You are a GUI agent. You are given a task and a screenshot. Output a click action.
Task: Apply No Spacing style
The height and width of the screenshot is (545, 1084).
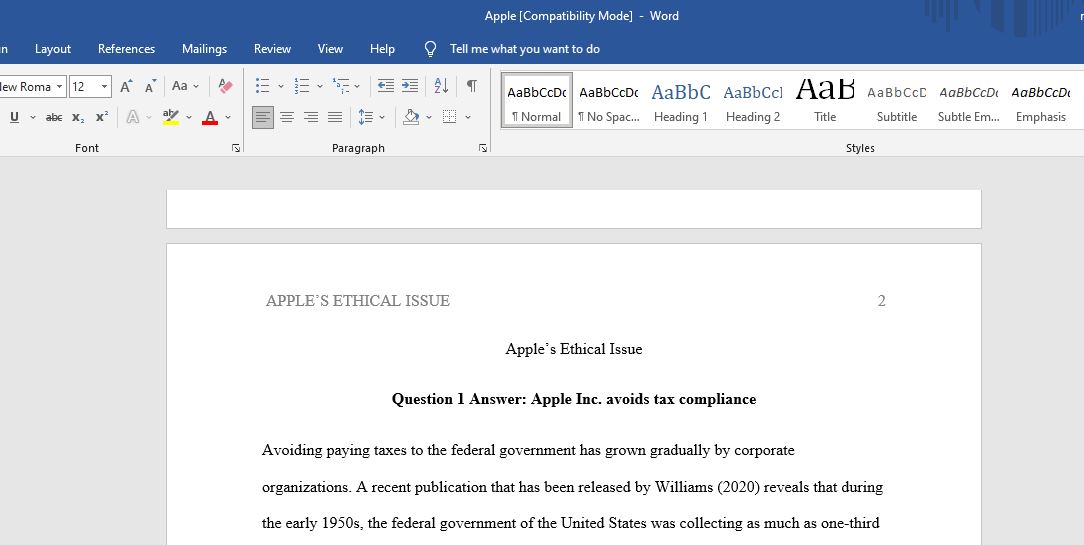click(609, 100)
